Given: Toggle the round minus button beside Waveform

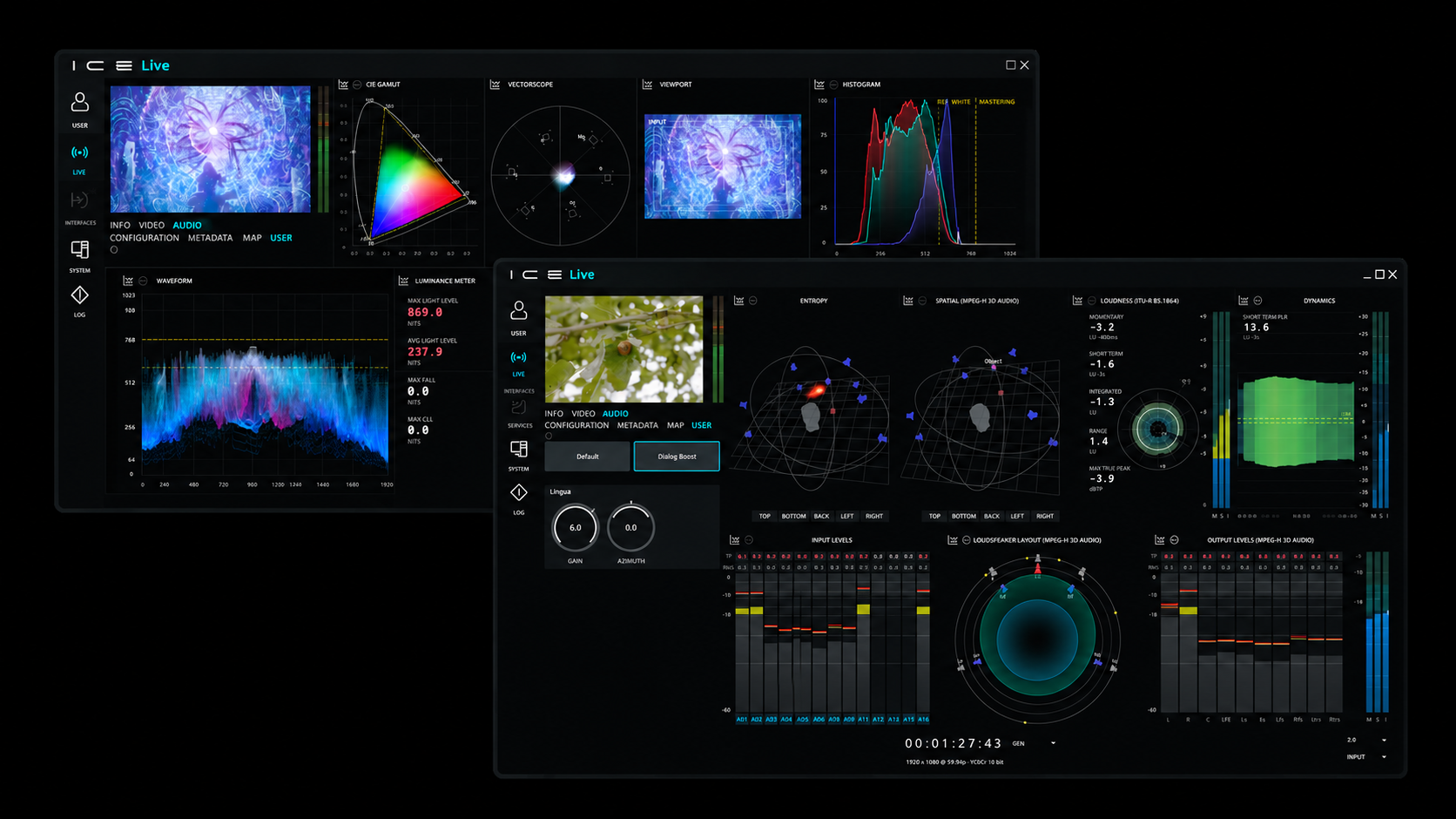Looking at the screenshot, I should [143, 281].
